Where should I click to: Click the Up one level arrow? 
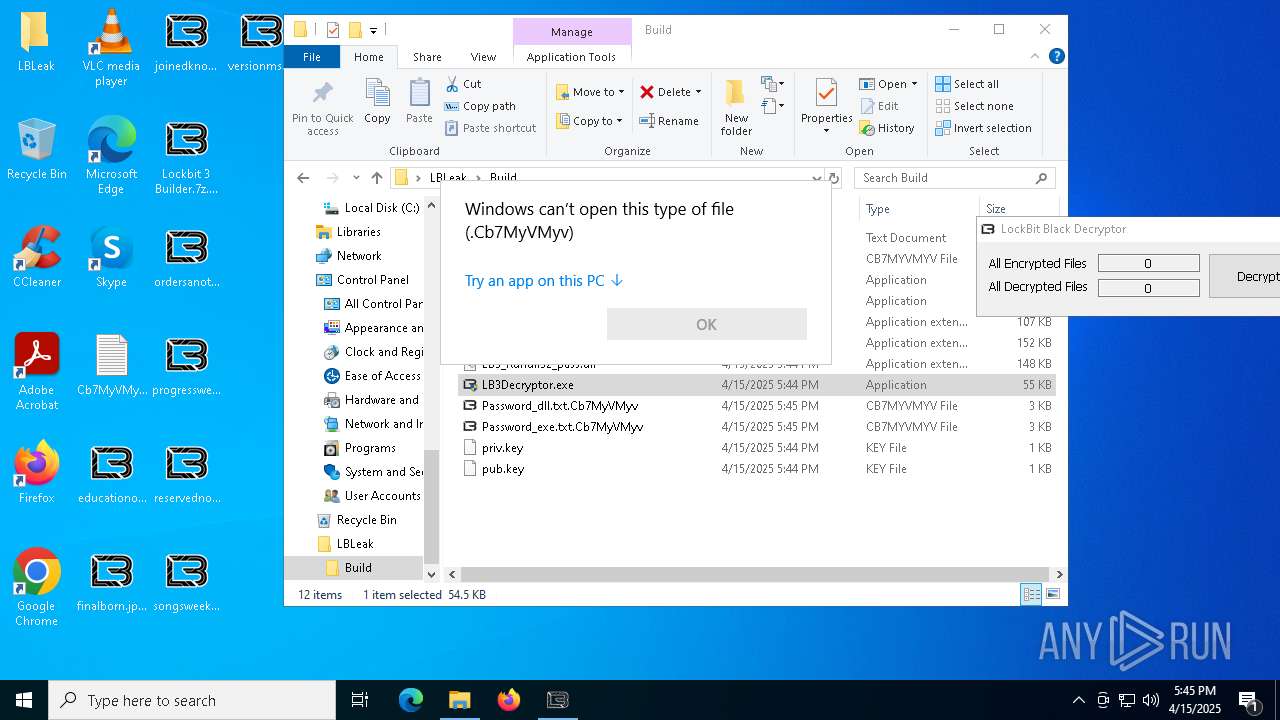pos(376,178)
